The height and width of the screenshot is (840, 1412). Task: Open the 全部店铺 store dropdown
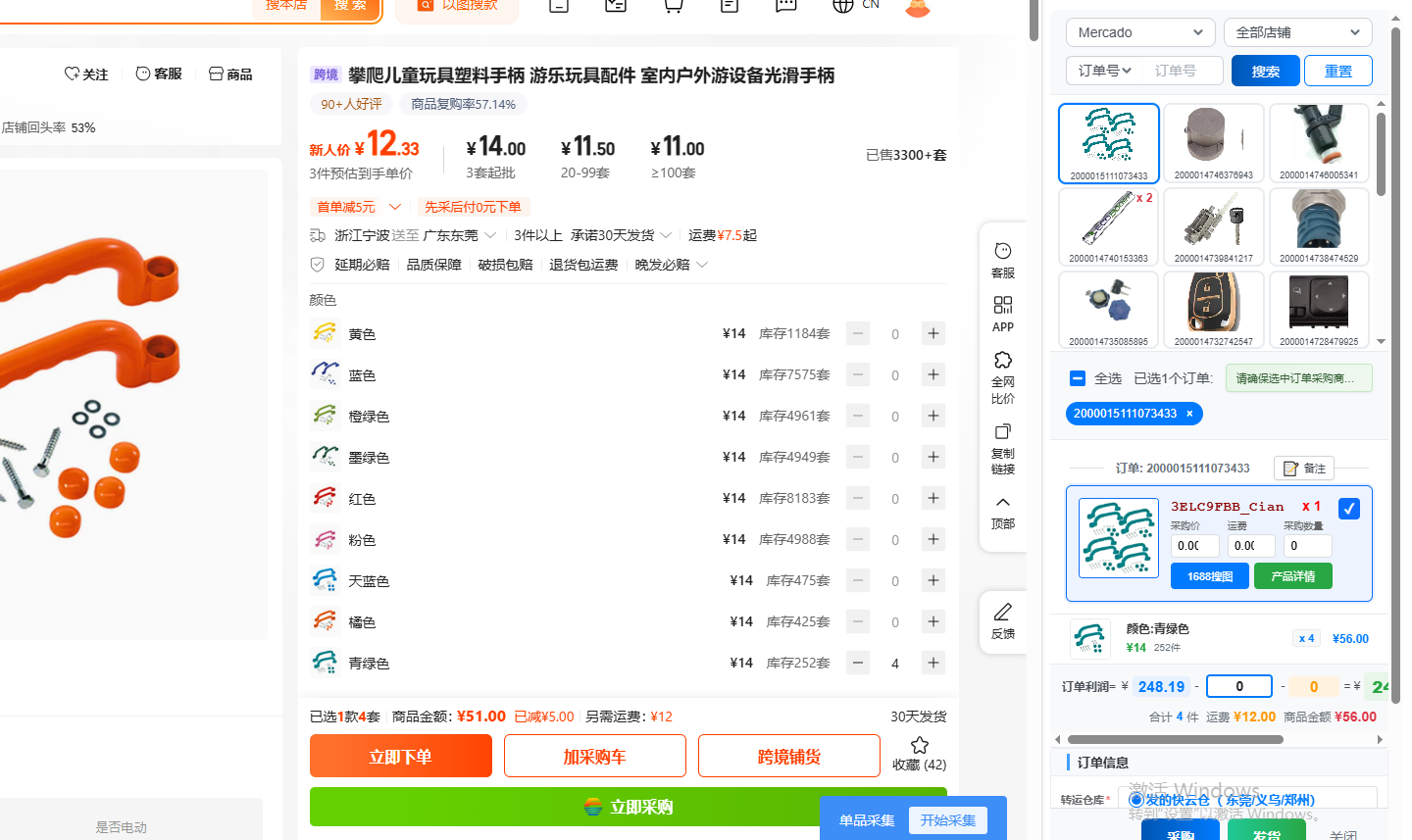(x=1298, y=32)
